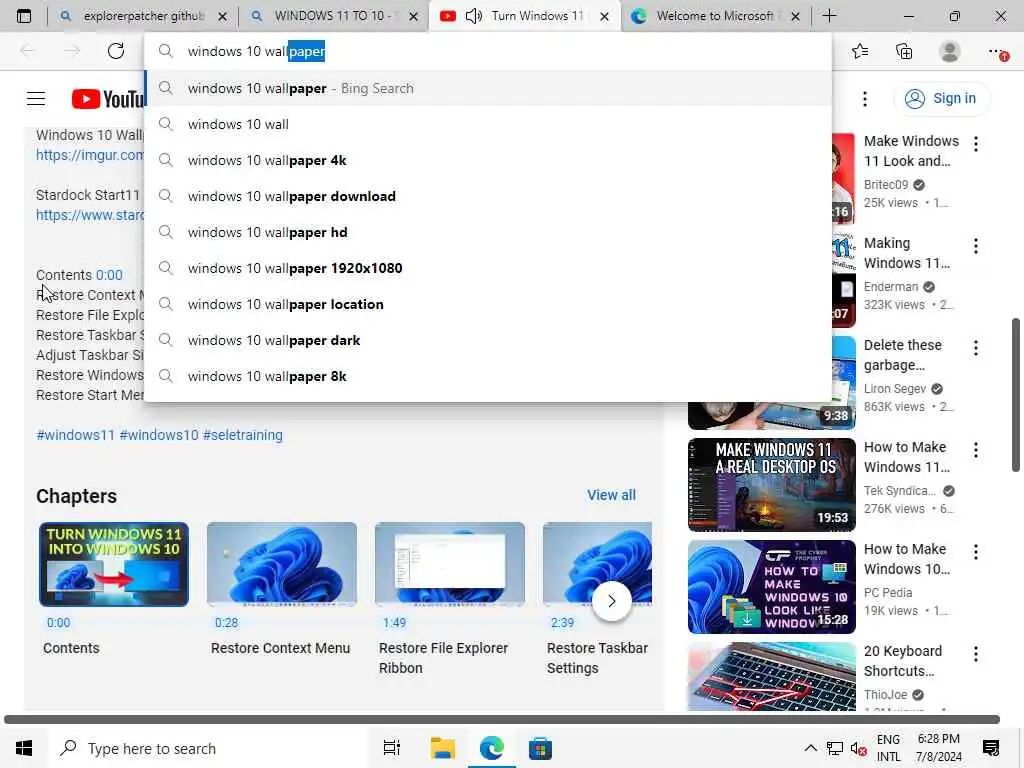Open network tray icon
The width and height of the screenshot is (1024, 768).
click(835, 748)
